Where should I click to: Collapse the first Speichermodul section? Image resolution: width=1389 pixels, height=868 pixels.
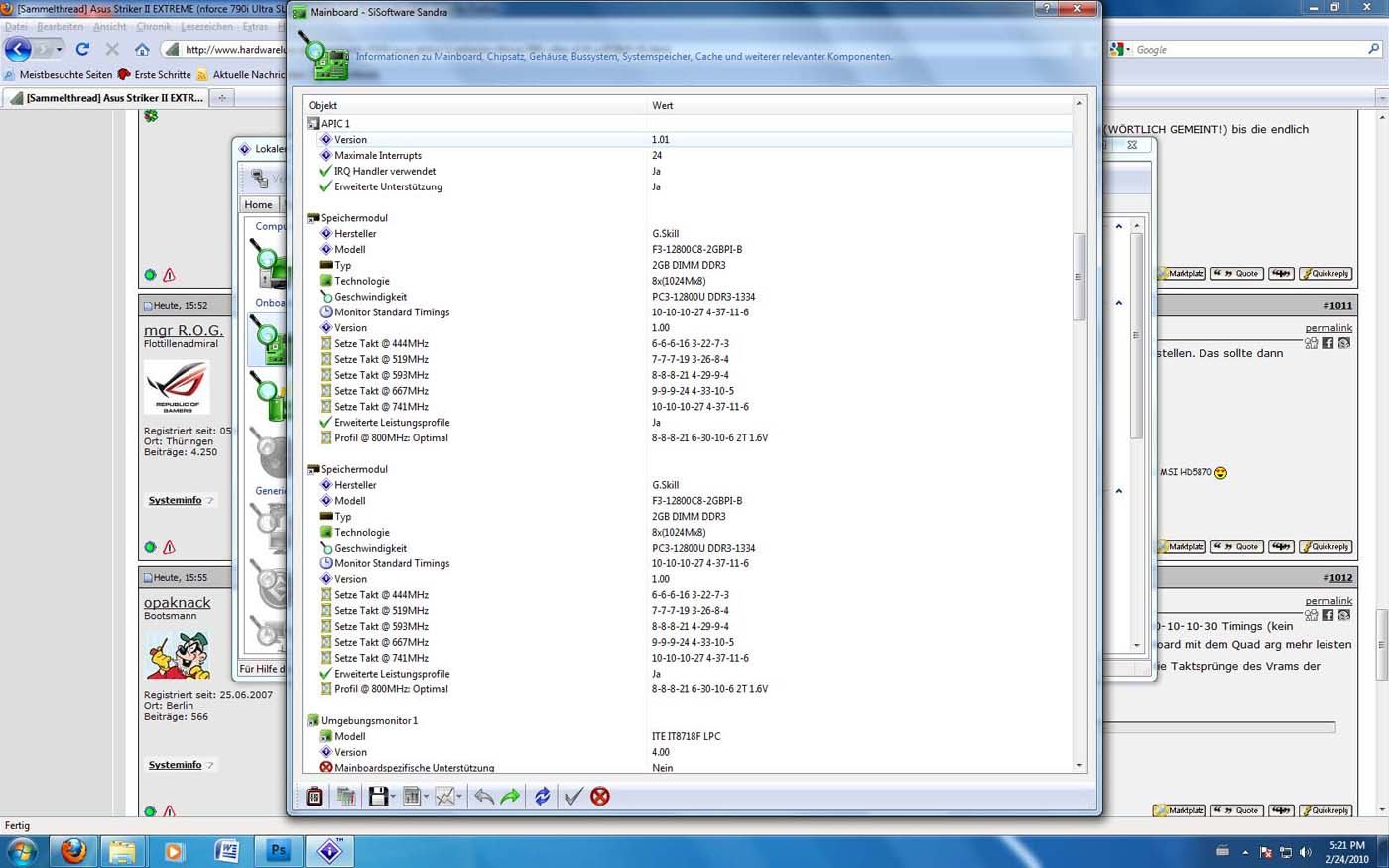click(x=313, y=218)
